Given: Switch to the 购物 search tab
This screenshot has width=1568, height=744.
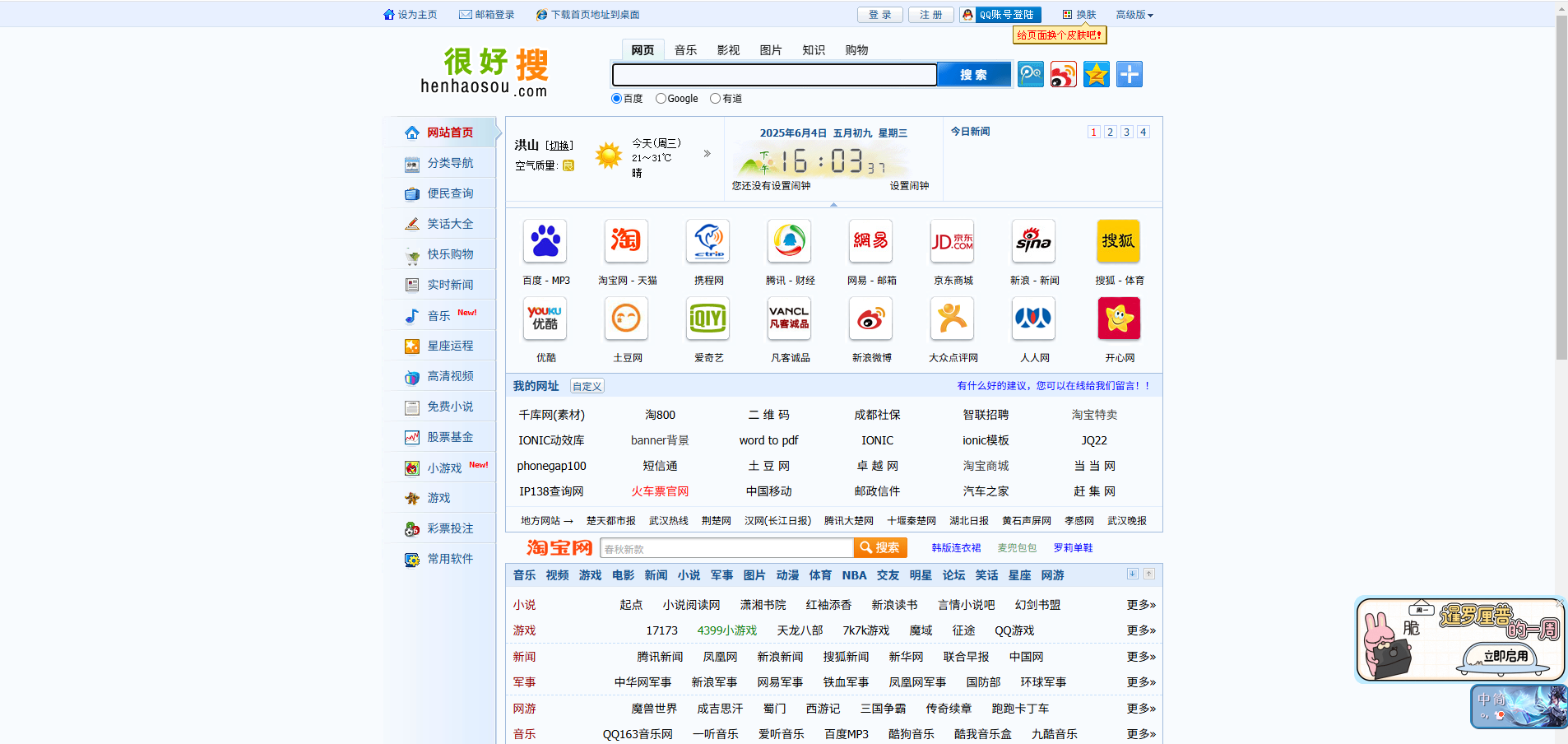Looking at the screenshot, I should tap(856, 50).
